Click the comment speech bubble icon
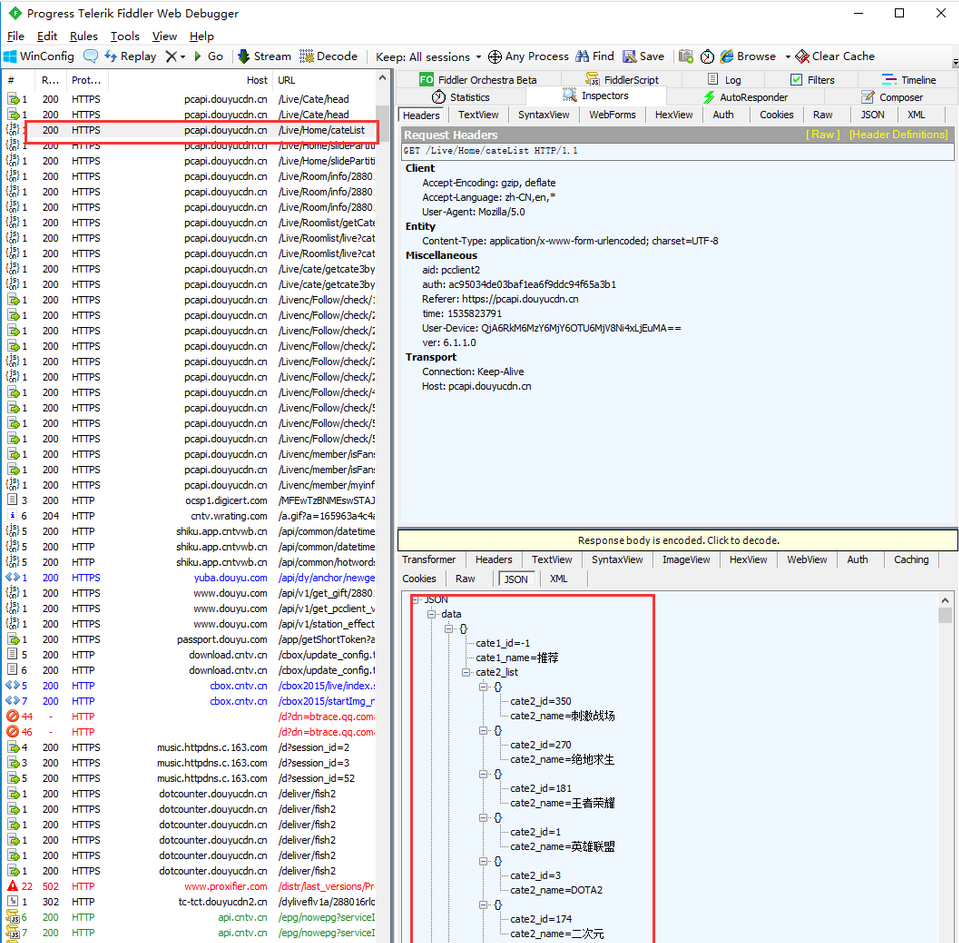 91,56
